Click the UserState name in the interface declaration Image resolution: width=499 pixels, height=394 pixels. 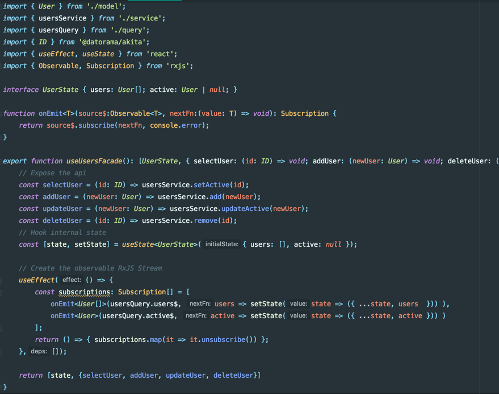(60, 90)
